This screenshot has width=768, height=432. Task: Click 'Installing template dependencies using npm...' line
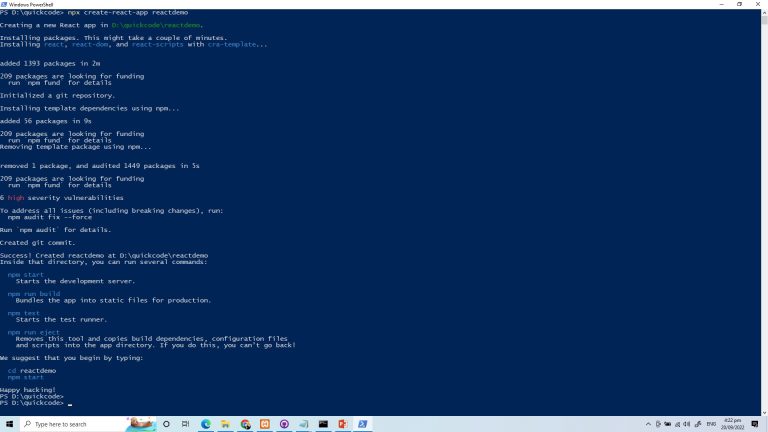[x=90, y=108]
